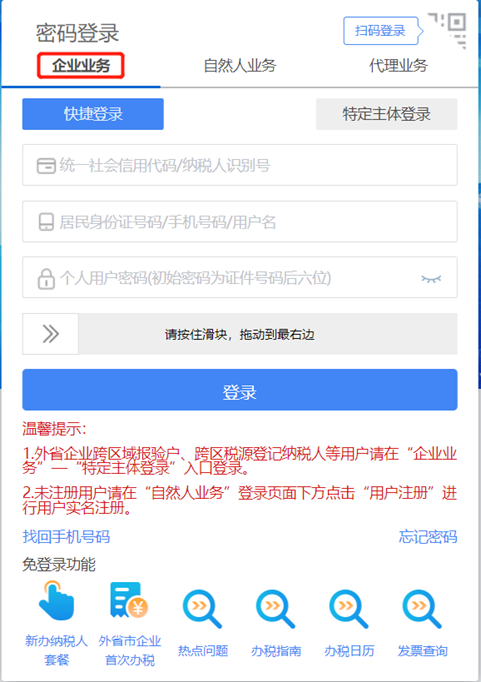
Task: Click the blue 登录 button
Action: click(x=240, y=390)
